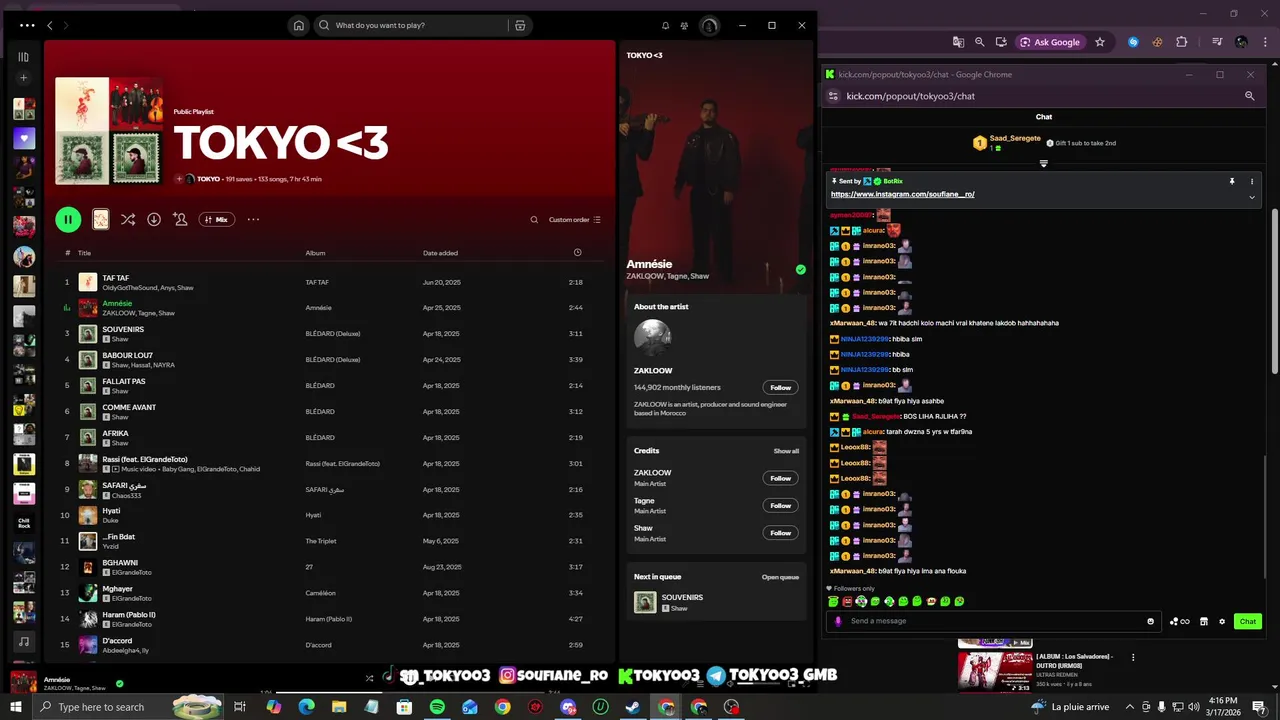The width and height of the screenshot is (1280, 720).
Task: Open the music note tile in the sidebar
Action: click(x=24, y=641)
